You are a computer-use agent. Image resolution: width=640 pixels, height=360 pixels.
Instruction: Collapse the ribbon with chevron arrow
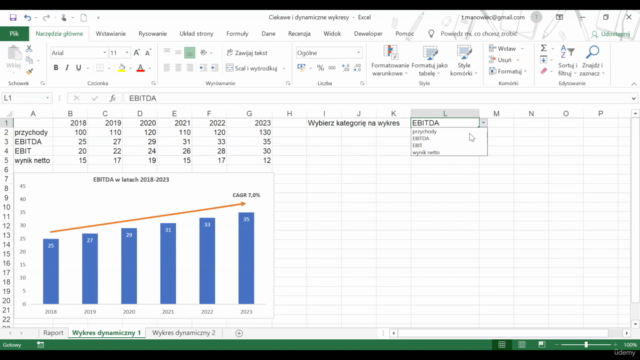tap(633, 84)
